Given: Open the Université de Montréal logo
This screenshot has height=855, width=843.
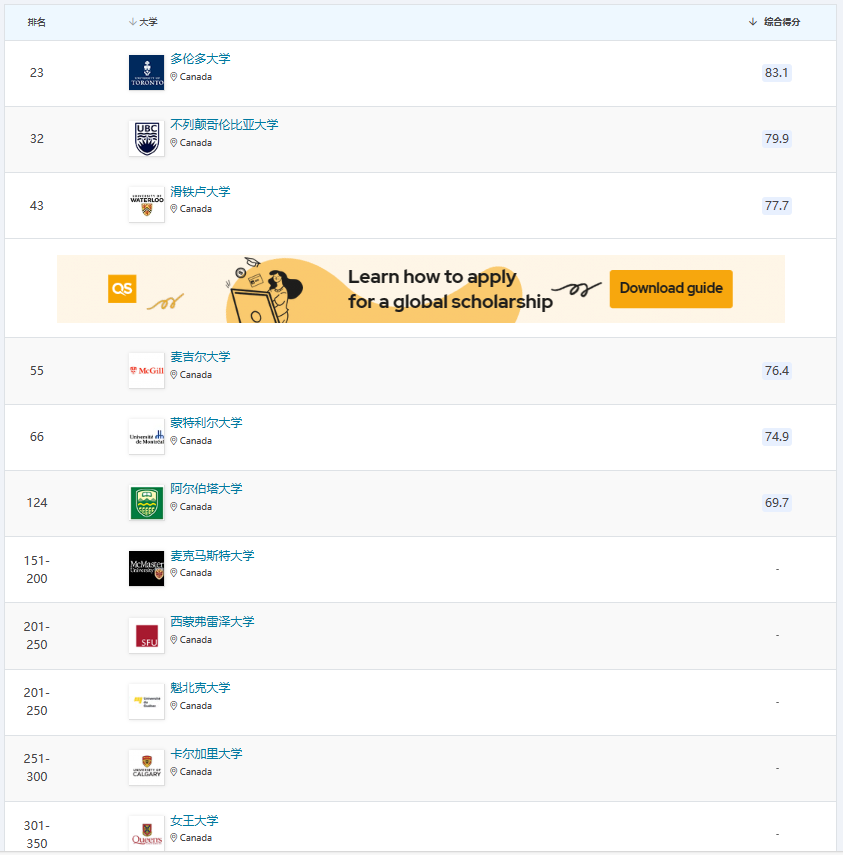Looking at the screenshot, I should (146, 436).
